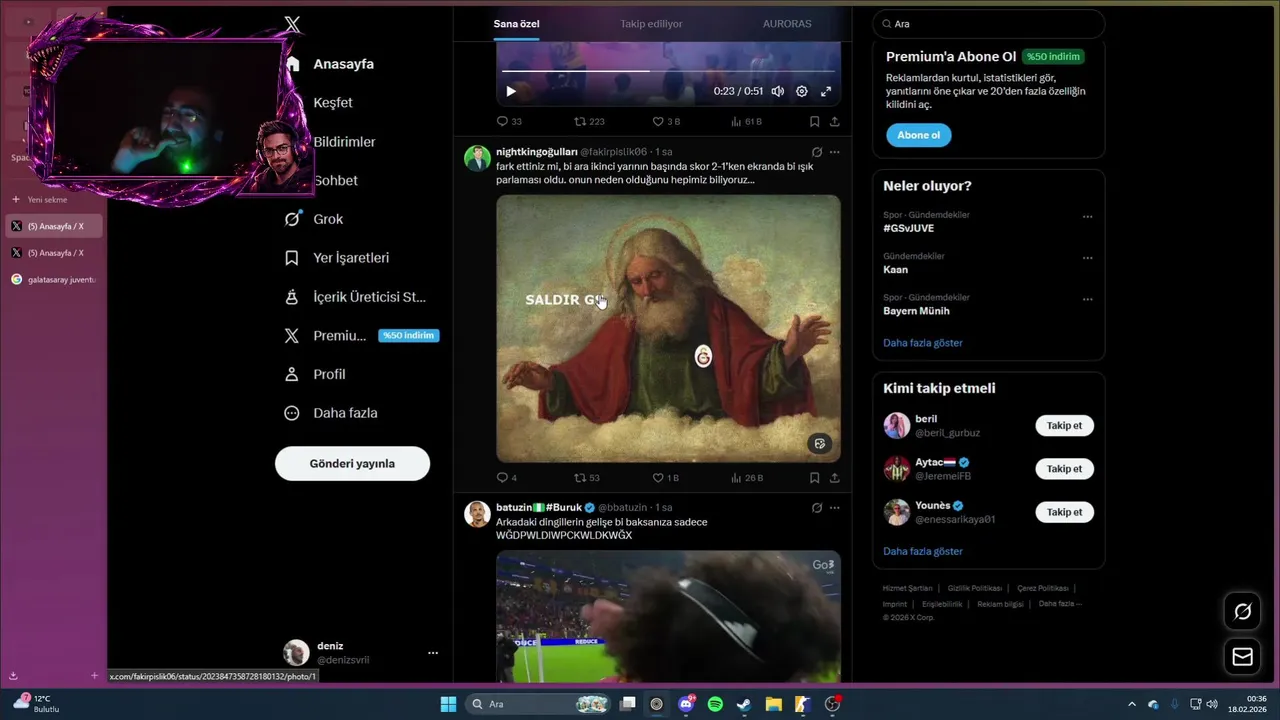This screenshot has height=720, width=1280.
Task: View stats showing 26 B views
Action: coord(747,478)
